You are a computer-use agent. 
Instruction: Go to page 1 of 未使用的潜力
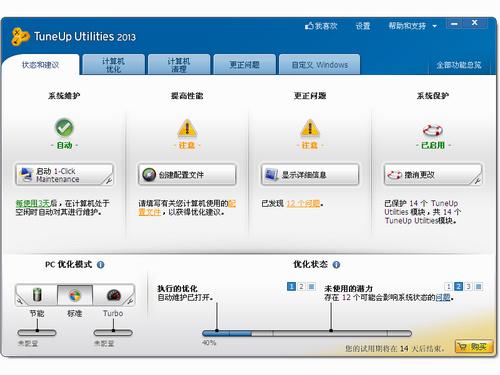pyautogui.click(x=449, y=286)
